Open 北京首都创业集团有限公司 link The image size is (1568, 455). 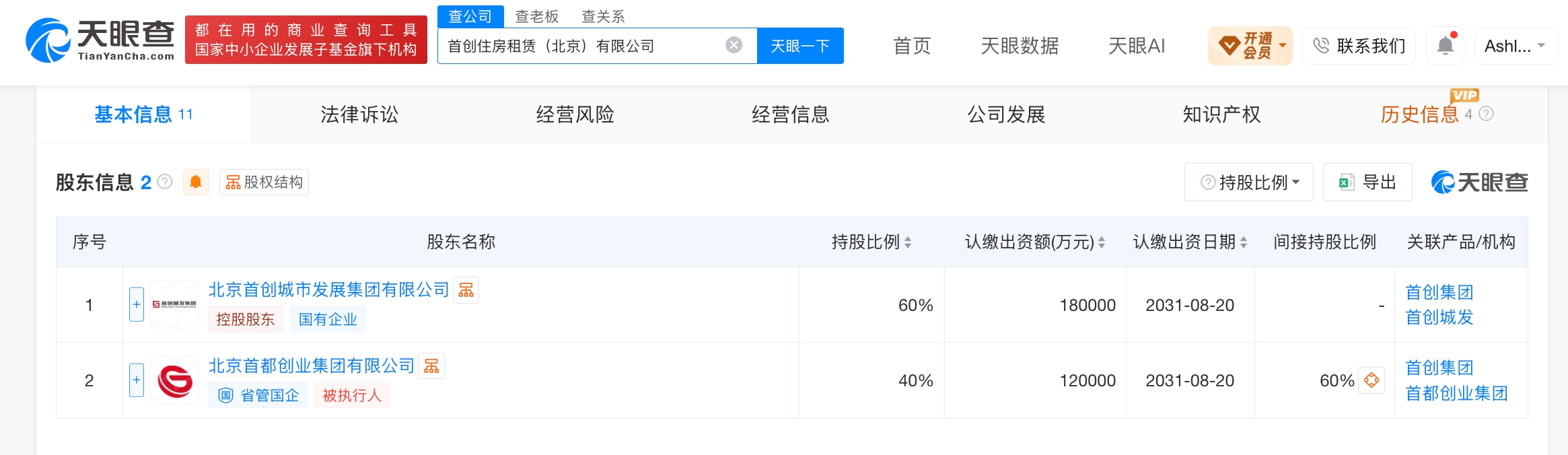point(311,366)
